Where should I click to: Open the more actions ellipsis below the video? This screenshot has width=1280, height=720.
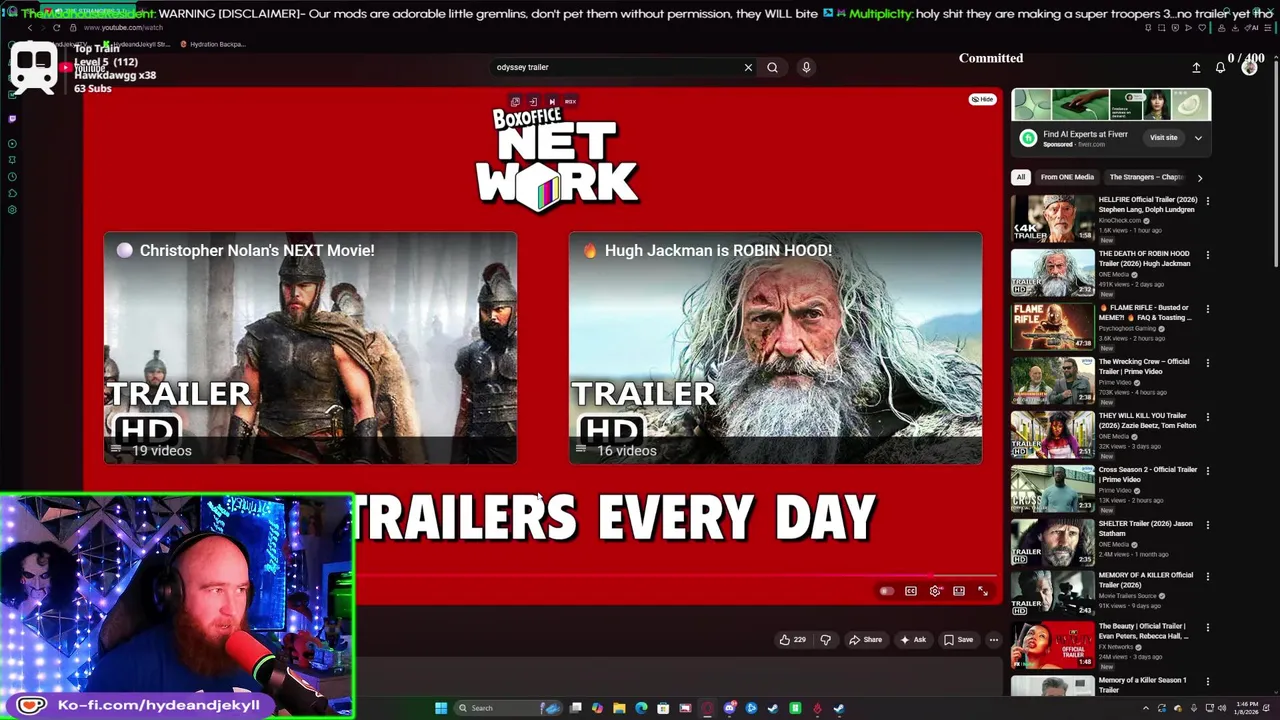click(993, 640)
